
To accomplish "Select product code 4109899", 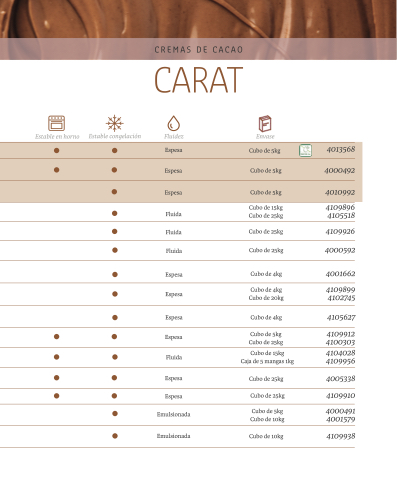I will (340, 290).
